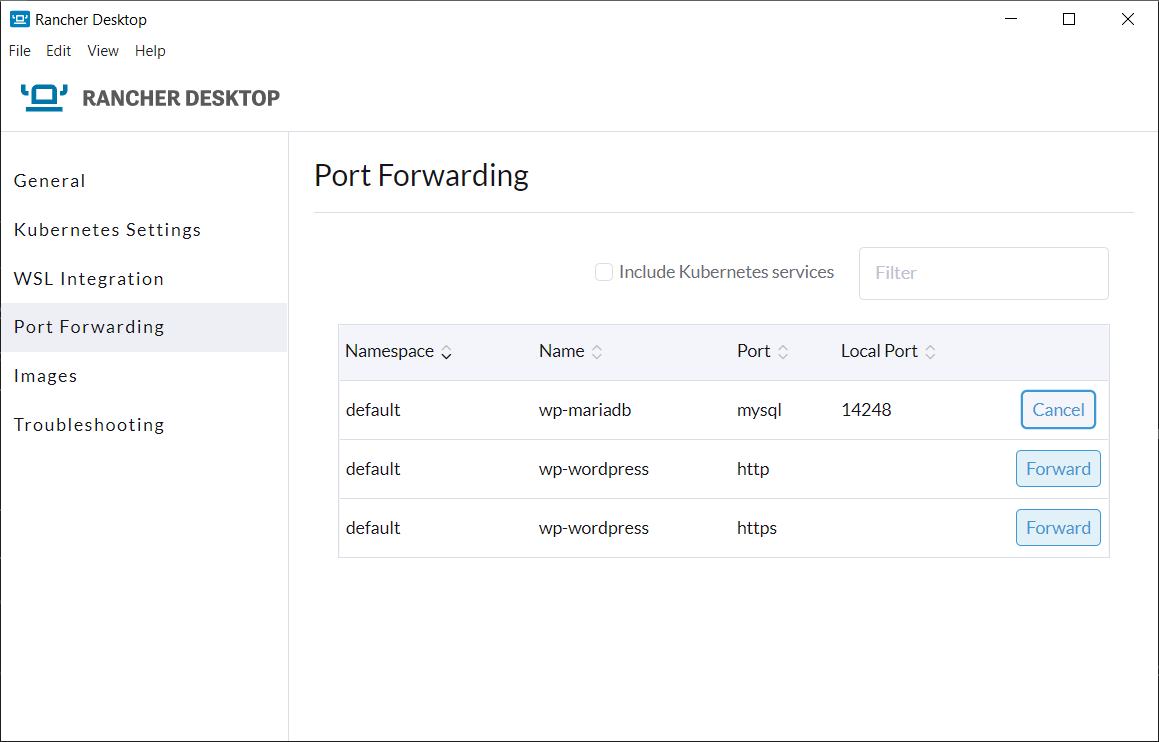
Task: Click the Rancher Desktop logo in header
Action: click(x=150, y=98)
